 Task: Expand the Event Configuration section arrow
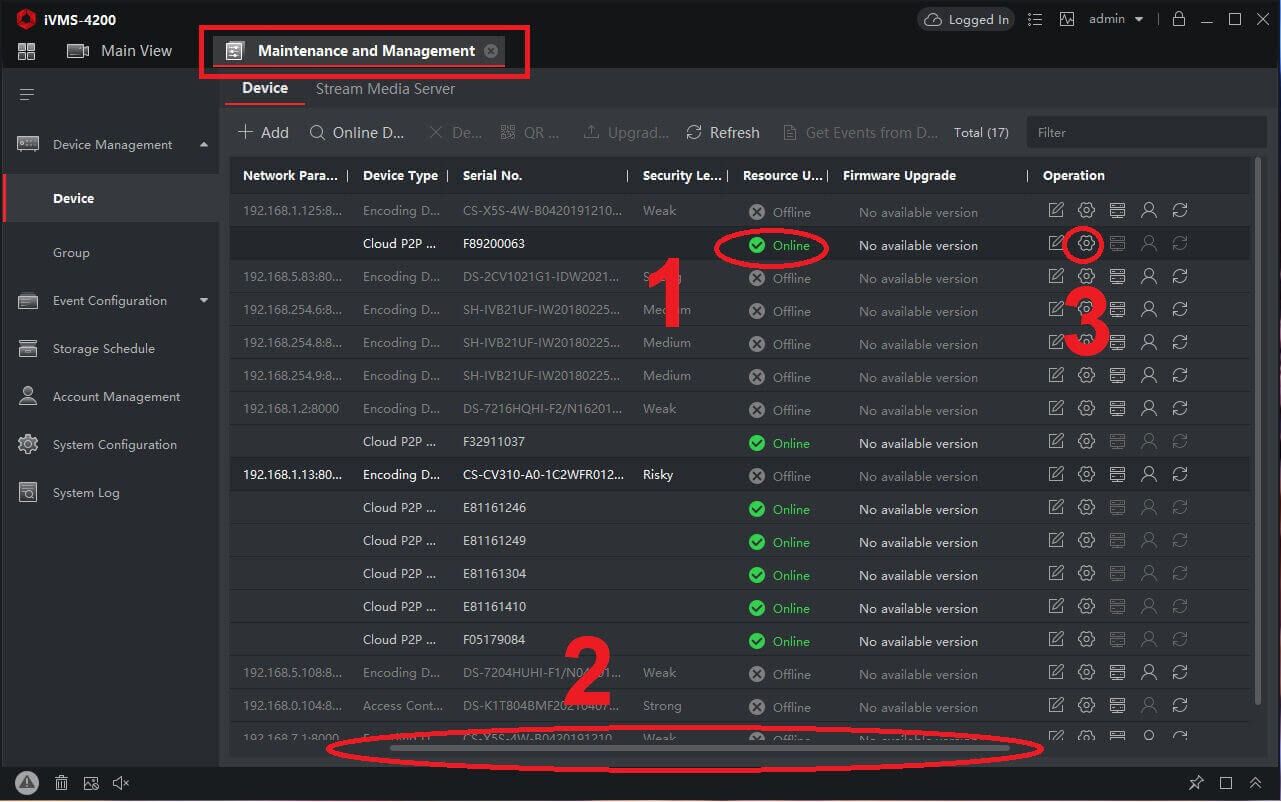[x=204, y=301]
